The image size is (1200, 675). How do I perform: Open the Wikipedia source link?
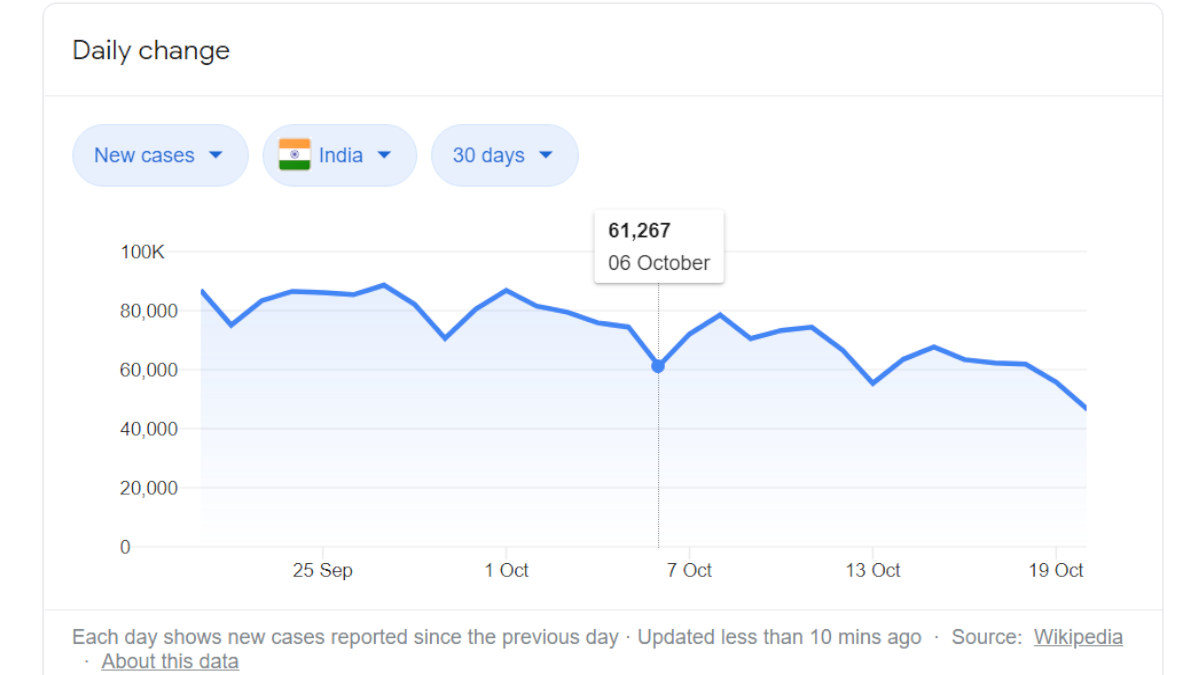[1078, 637]
